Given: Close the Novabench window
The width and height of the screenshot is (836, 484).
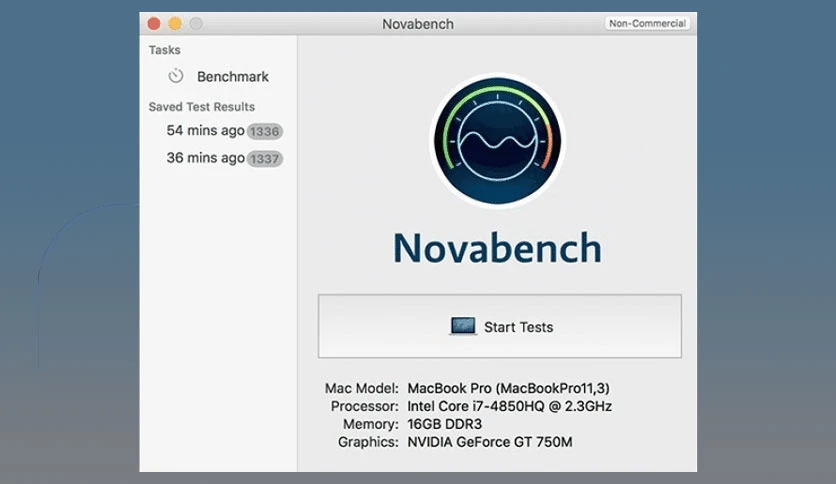Looking at the screenshot, I should point(154,23).
